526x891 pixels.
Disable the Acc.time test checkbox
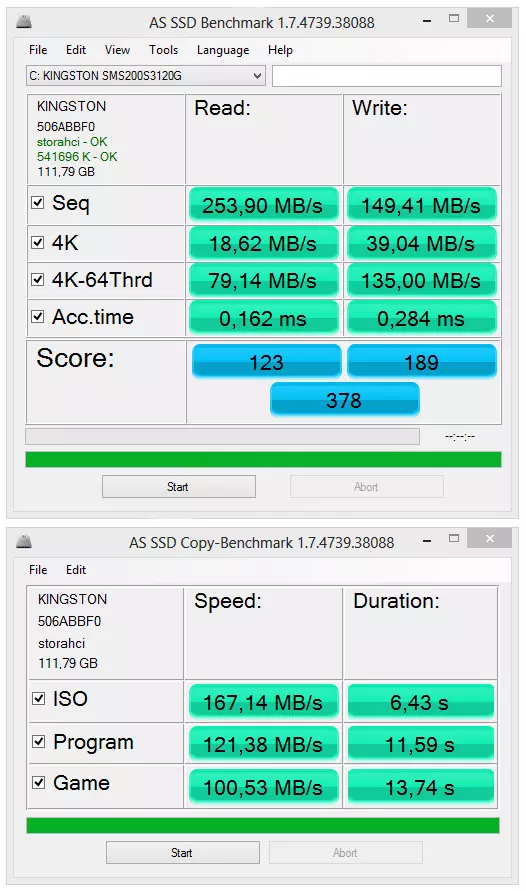[37, 317]
